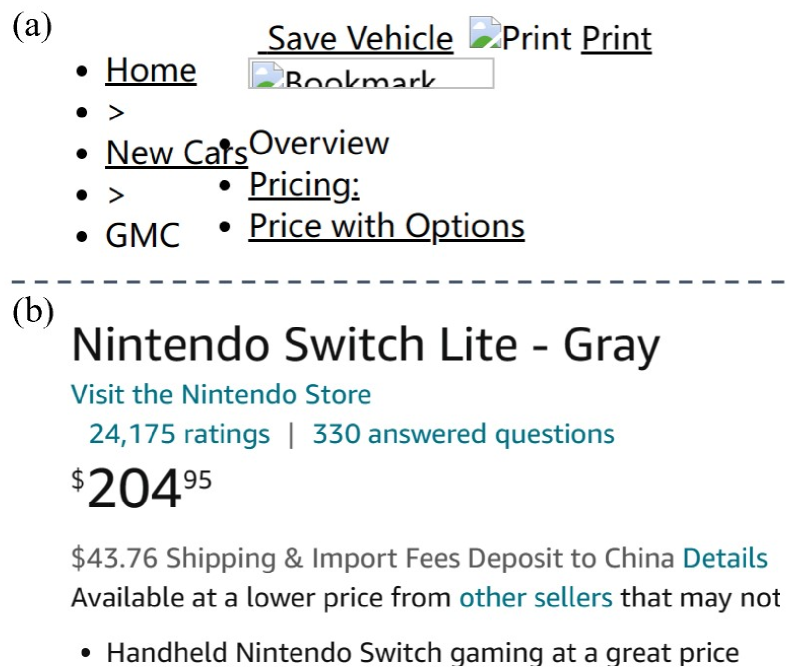Click the Bookmark image icon

(x=370, y=74)
